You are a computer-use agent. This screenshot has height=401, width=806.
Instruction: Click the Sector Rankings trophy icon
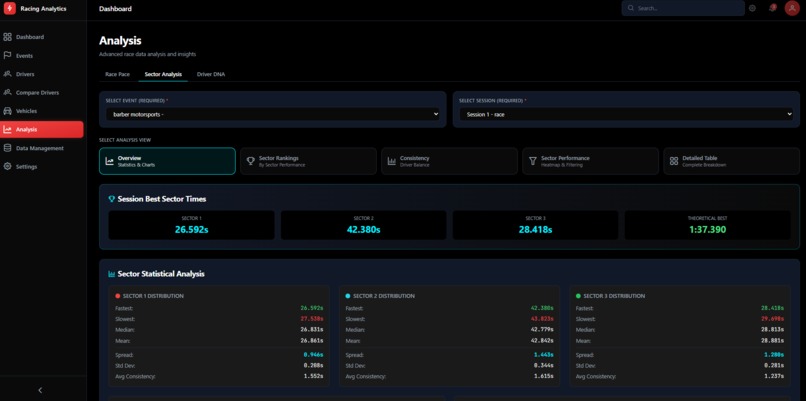250,161
